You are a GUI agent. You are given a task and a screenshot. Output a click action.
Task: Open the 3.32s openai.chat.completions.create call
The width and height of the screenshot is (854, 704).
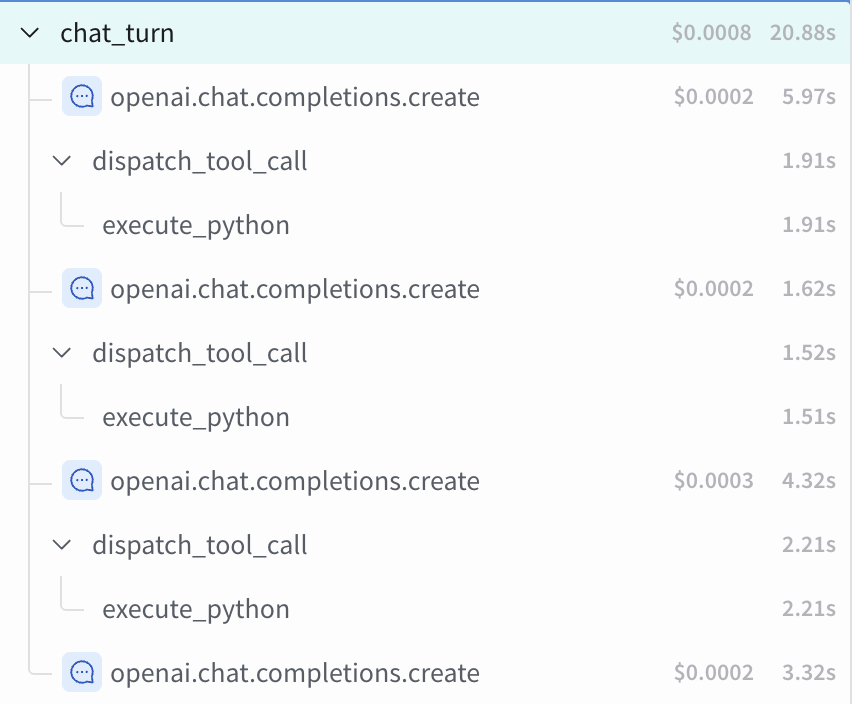pyautogui.click(x=295, y=673)
